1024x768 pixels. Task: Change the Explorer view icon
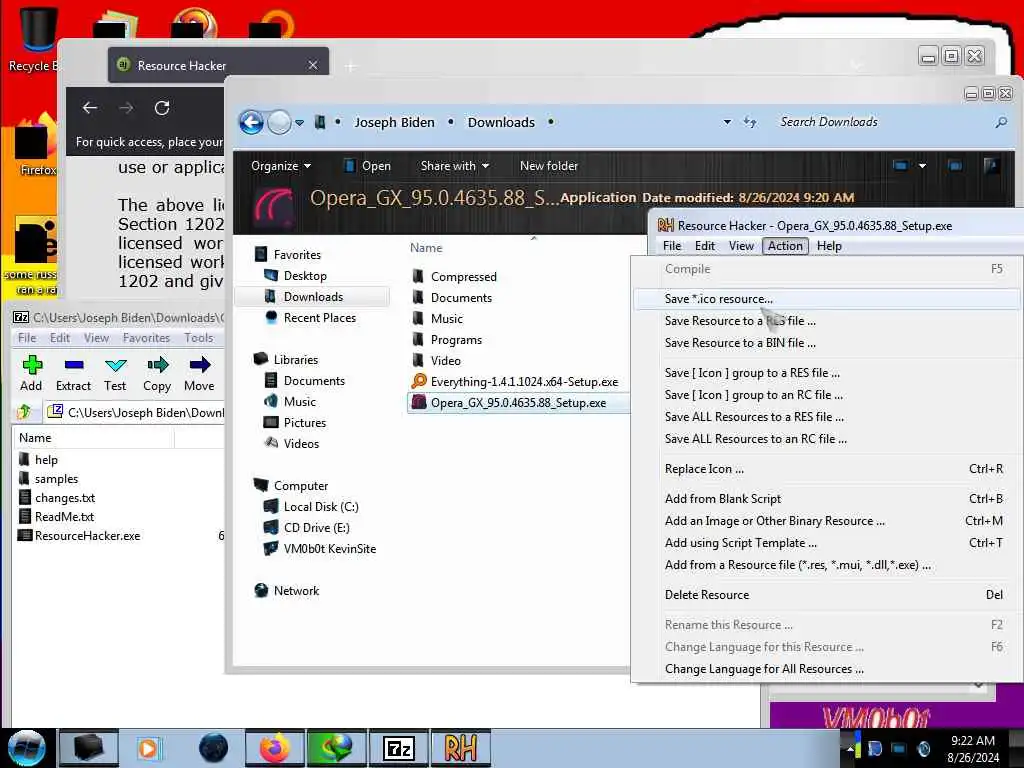point(900,166)
